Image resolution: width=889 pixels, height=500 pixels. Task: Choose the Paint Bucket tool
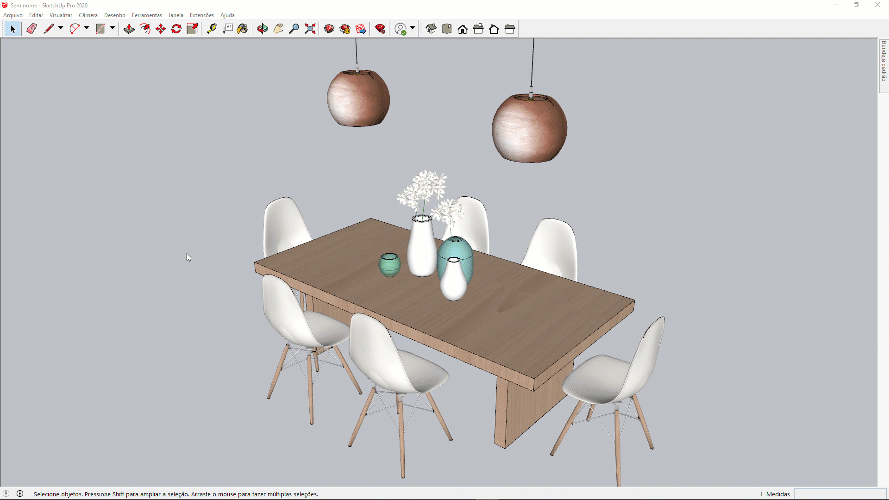243,29
